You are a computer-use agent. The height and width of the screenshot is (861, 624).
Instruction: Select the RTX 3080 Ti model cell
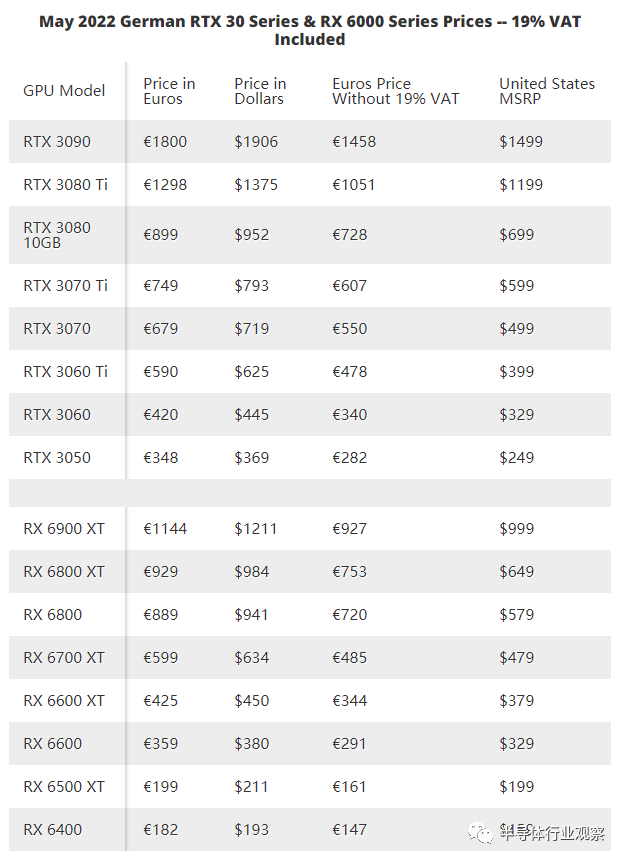point(65,184)
